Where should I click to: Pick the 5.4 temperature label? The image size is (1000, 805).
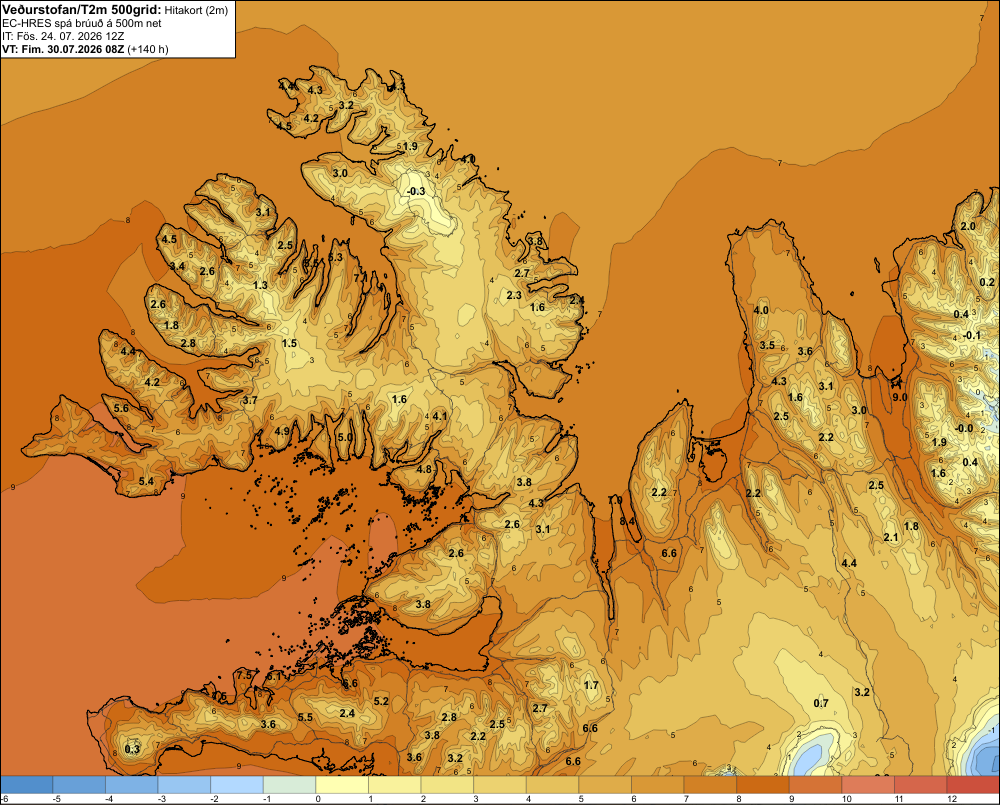click(x=146, y=481)
